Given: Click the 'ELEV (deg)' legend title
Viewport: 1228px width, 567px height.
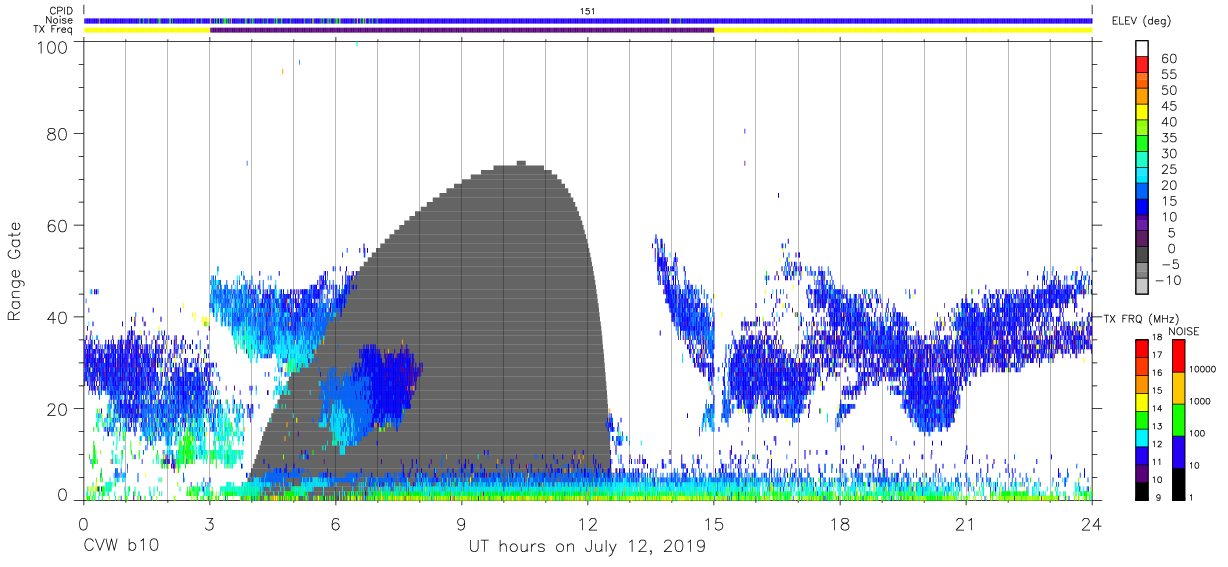Looking at the screenshot, I should coord(1142,21).
